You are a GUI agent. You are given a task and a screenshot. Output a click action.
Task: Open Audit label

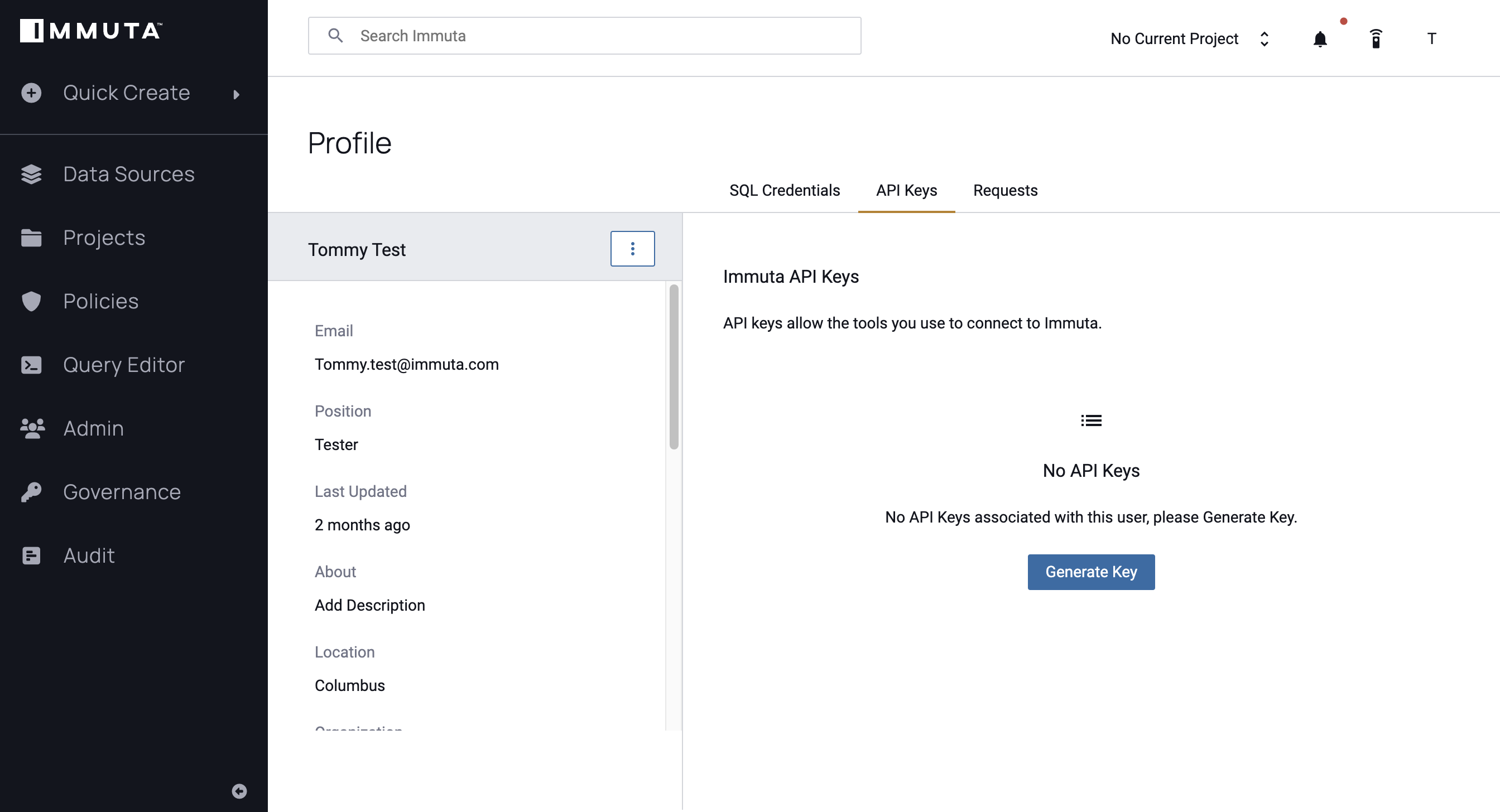click(x=89, y=555)
